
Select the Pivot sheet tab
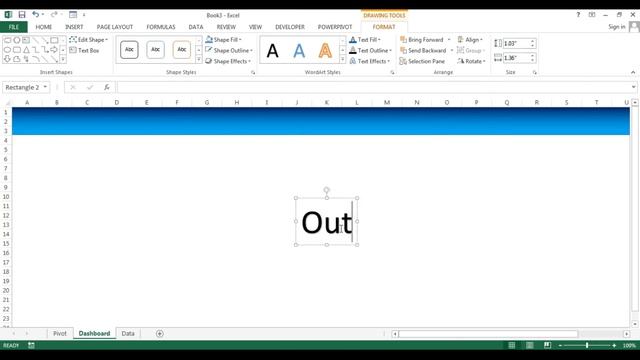pos(60,333)
